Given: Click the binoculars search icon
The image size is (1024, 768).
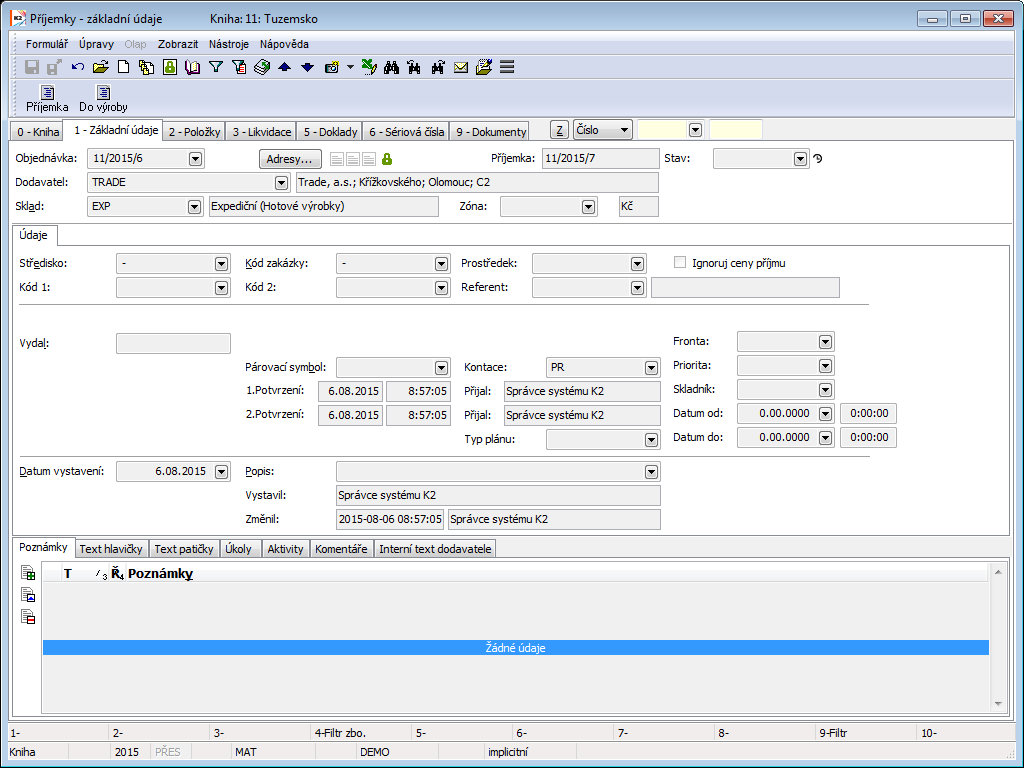Looking at the screenshot, I should point(392,67).
